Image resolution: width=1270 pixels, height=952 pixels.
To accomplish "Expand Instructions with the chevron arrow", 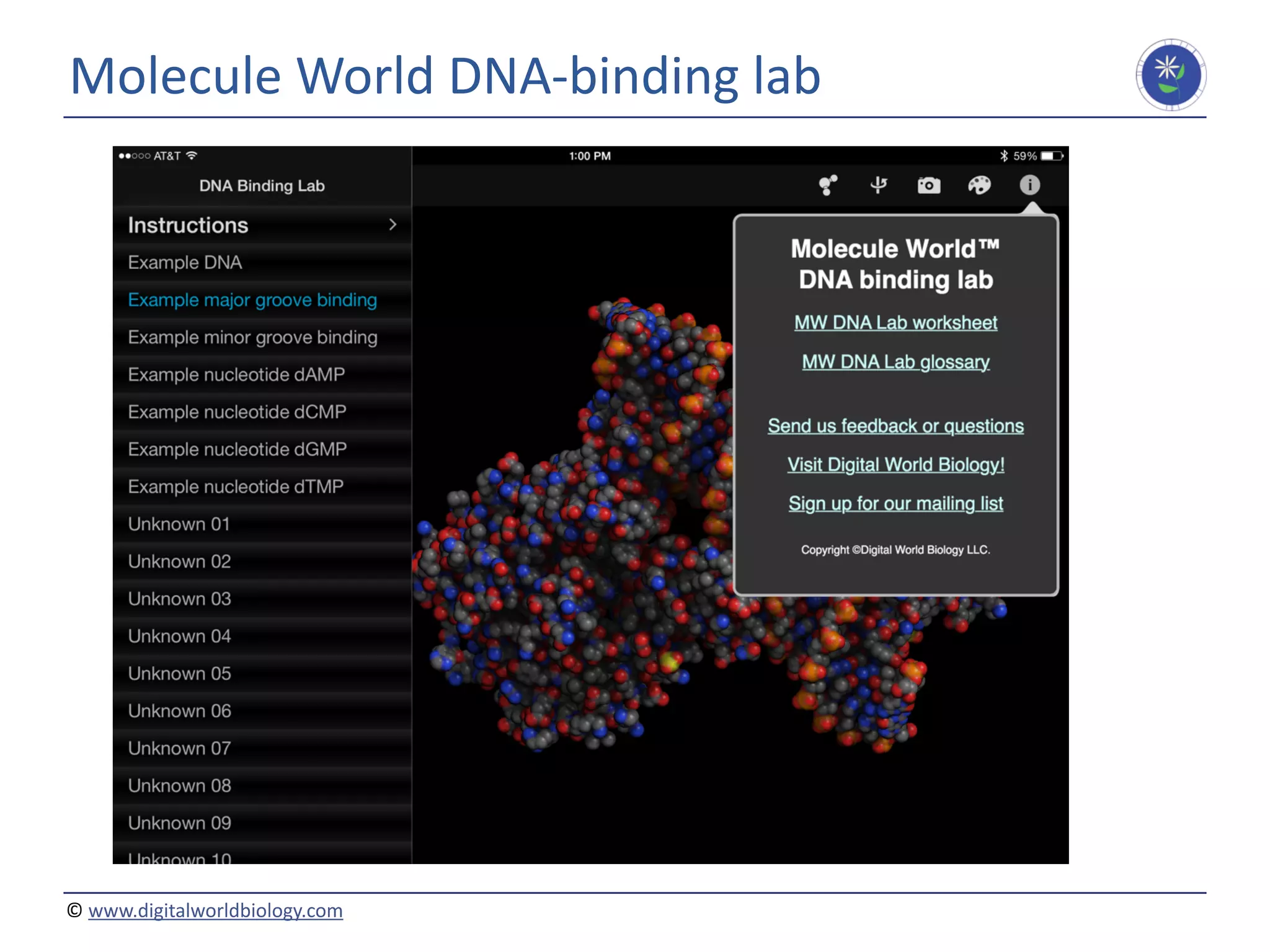I will tap(393, 224).
